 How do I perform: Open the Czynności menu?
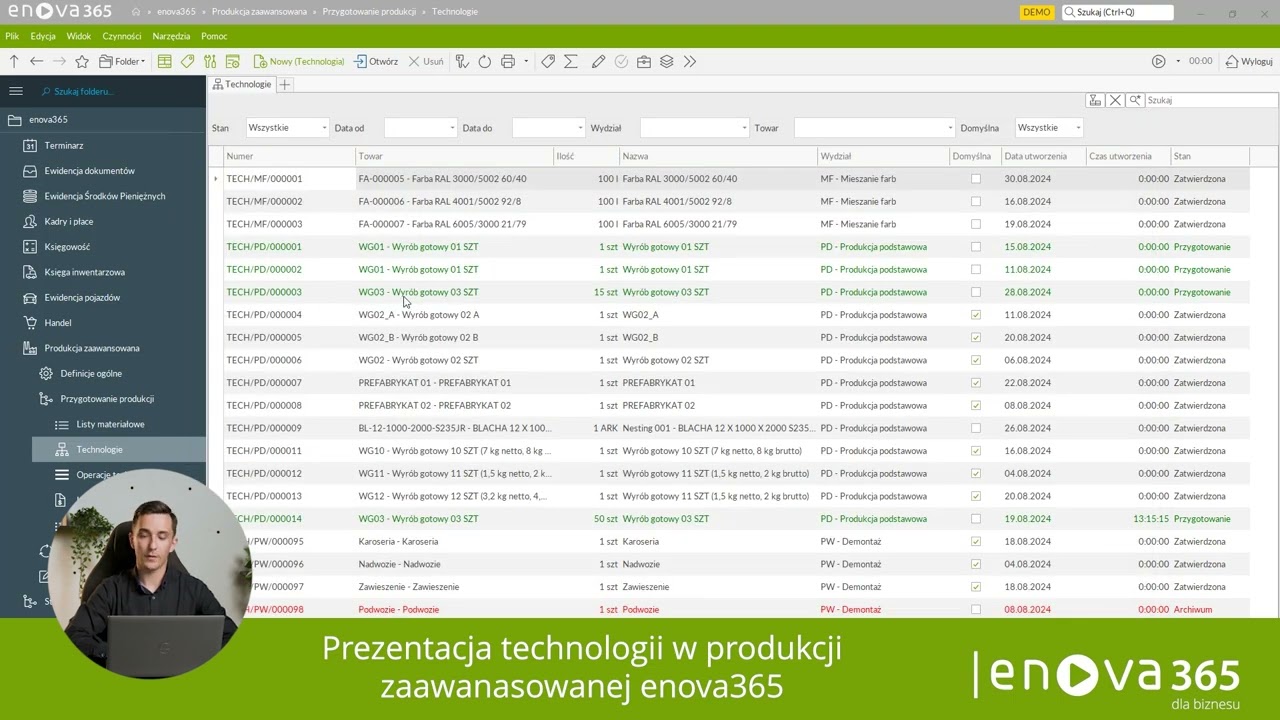click(x=122, y=36)
